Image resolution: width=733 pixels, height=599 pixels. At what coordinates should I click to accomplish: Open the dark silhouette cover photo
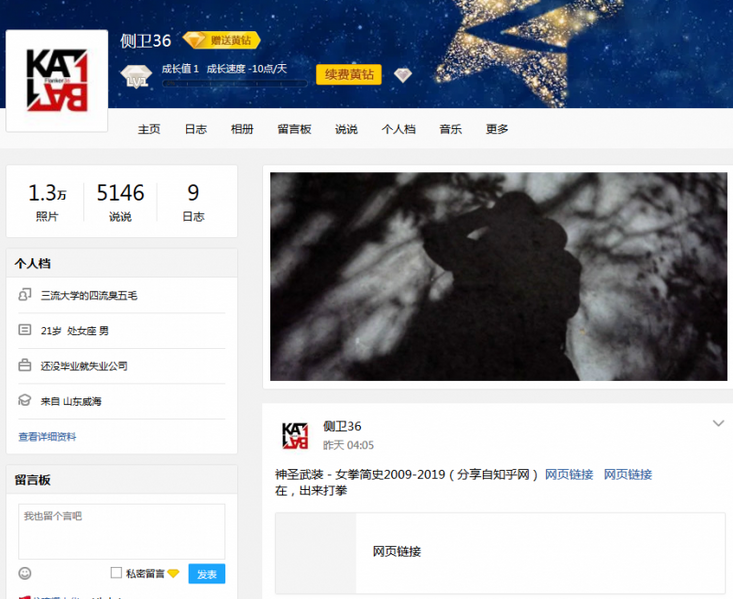pos(498,276)
